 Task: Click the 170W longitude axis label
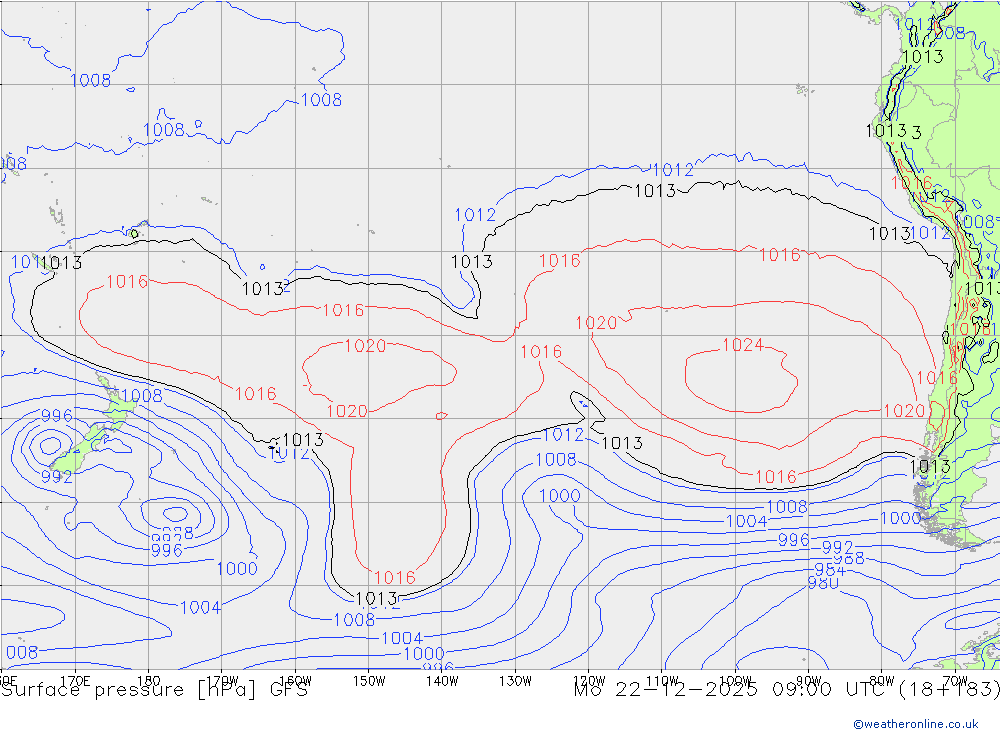pyautogui.click(x=222, y=681)
